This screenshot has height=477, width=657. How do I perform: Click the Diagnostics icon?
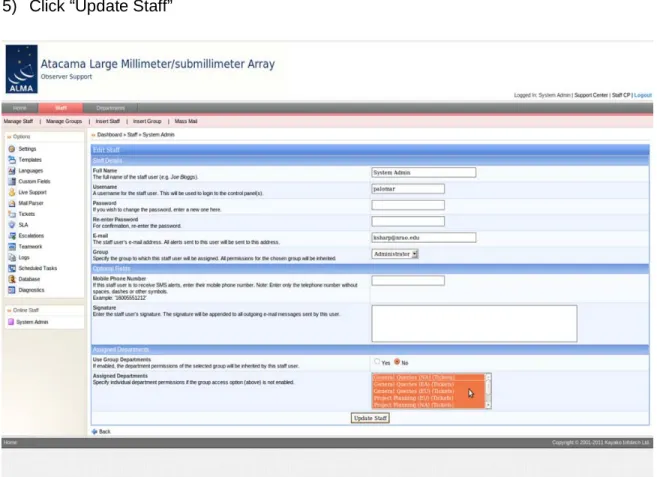(12, 290)
